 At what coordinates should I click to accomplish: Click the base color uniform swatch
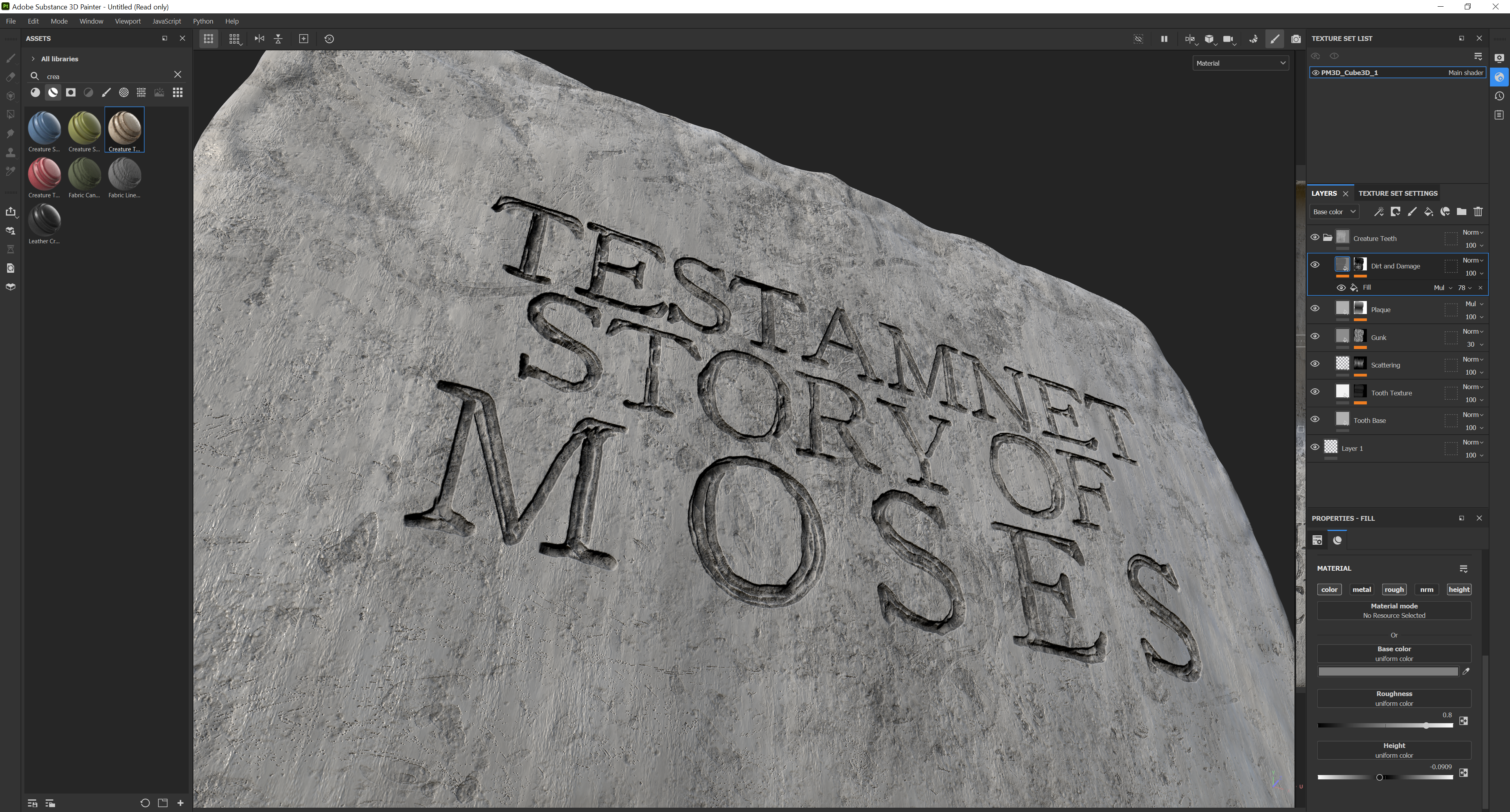[1387, 671]
